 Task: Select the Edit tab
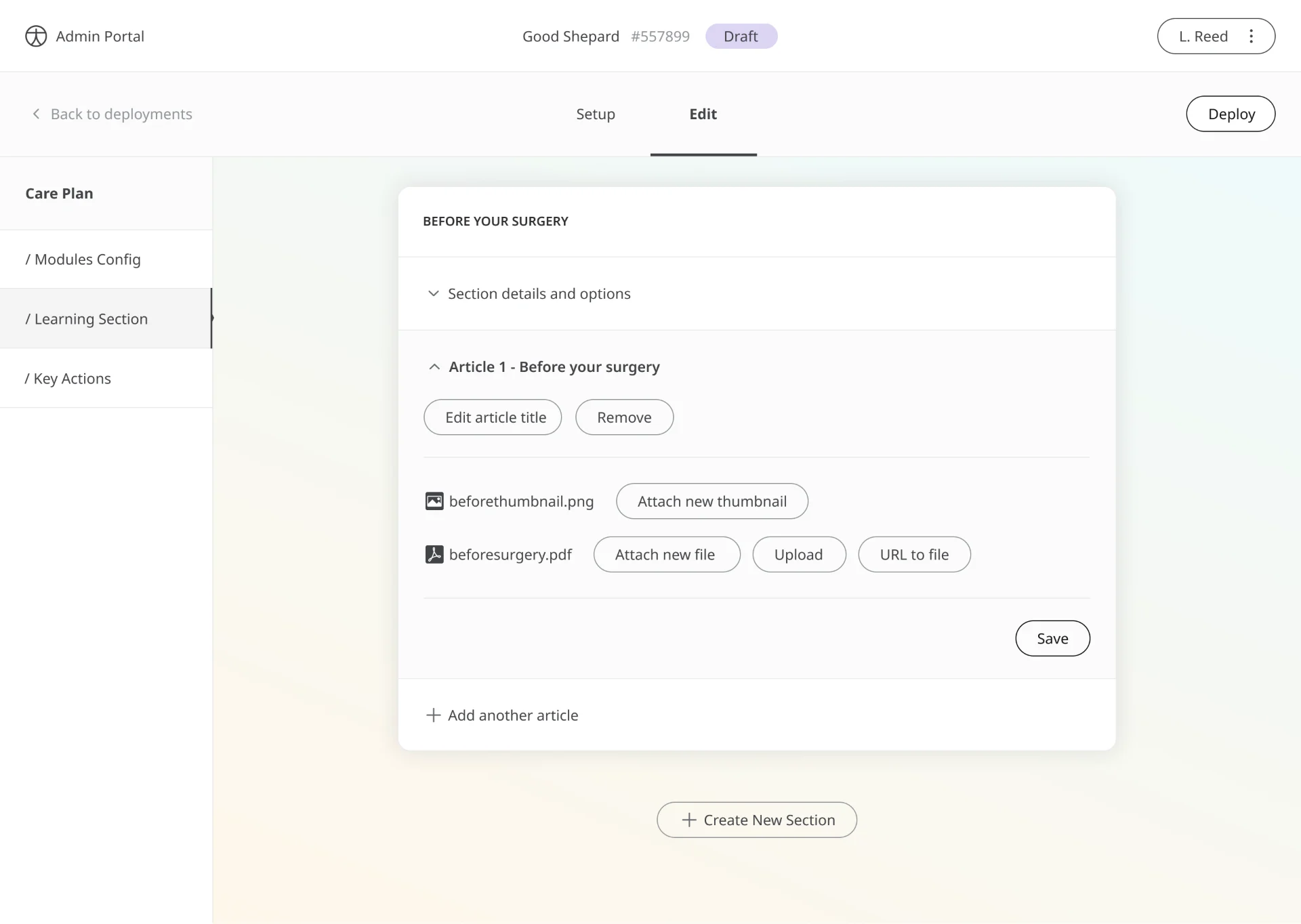coord(703,114)
